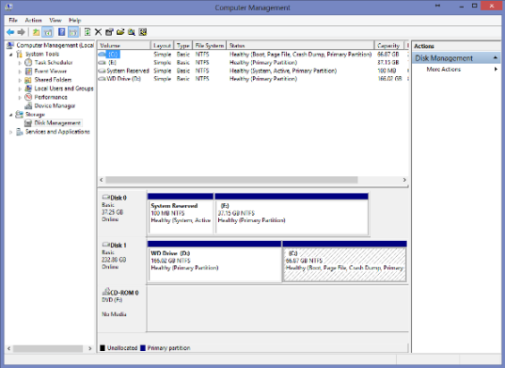Image resolution: width=505 pixels, height=368 pixels.
Task: Select WD Drive (D:) partition on Disk 1
Action: pos(215,262)
